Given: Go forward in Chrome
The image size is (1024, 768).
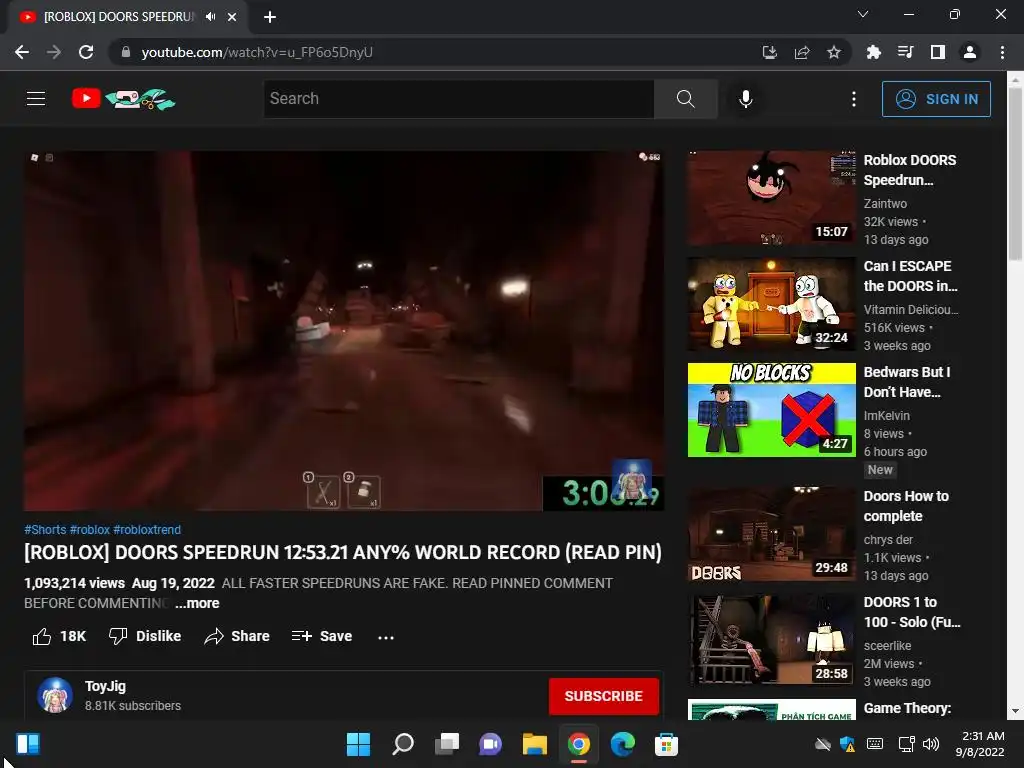Looking at the screenshot, I should 54,52.
